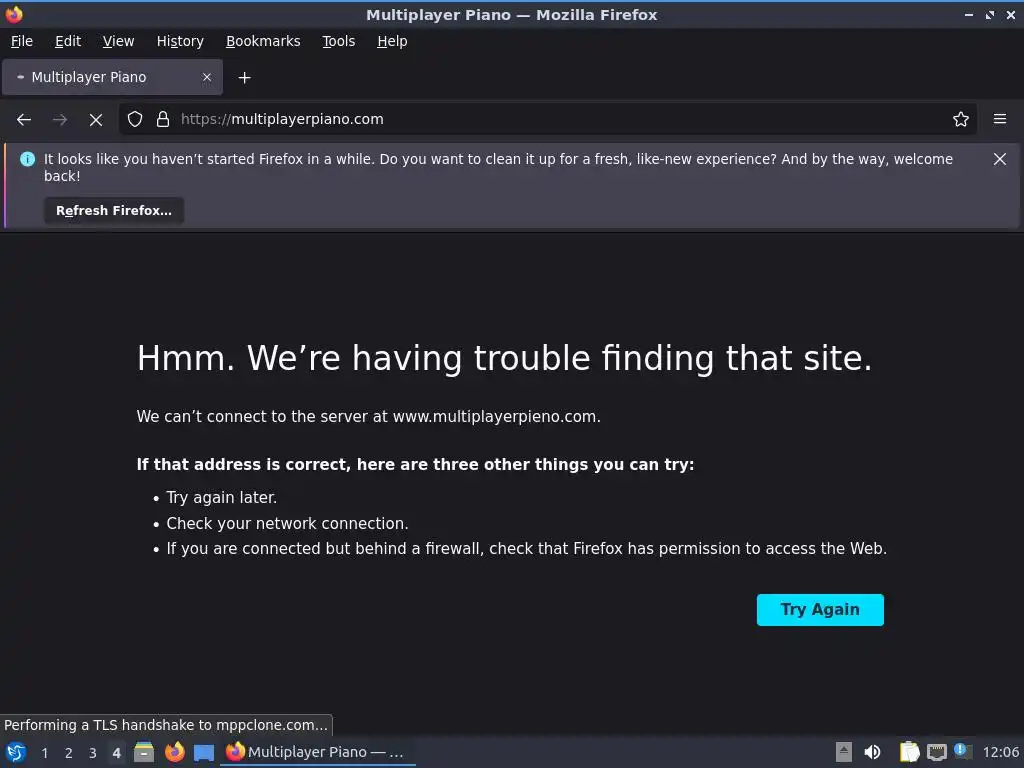Screen dimensions: 1024x768
Task: Click the TLS handshake status text
Action: (166, 725)
